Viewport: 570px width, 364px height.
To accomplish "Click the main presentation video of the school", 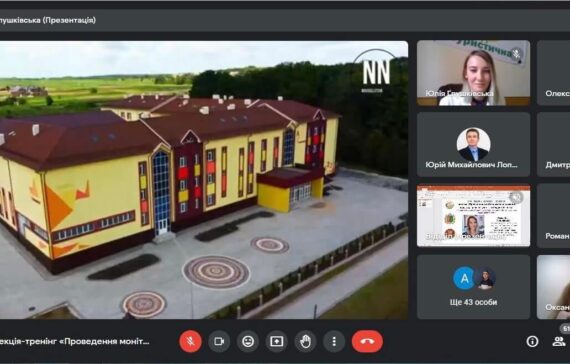I will 204,180.
